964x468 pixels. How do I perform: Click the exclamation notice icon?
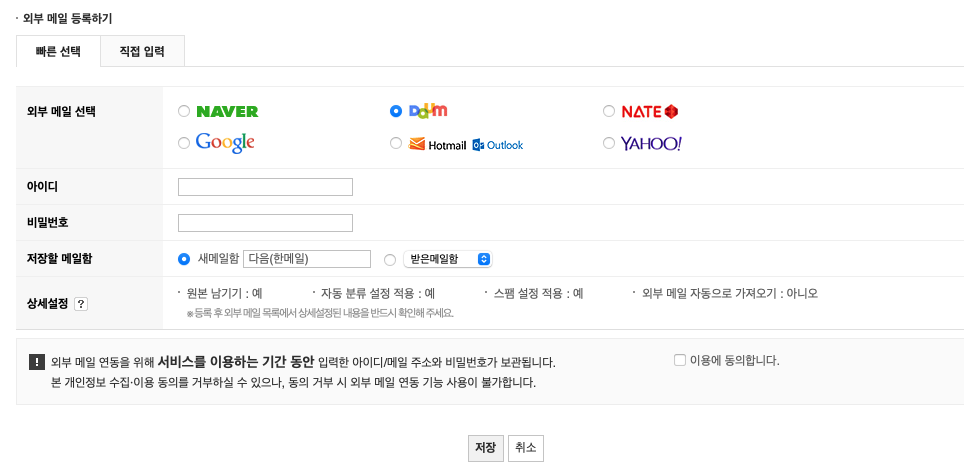click(x=37, y=362)
